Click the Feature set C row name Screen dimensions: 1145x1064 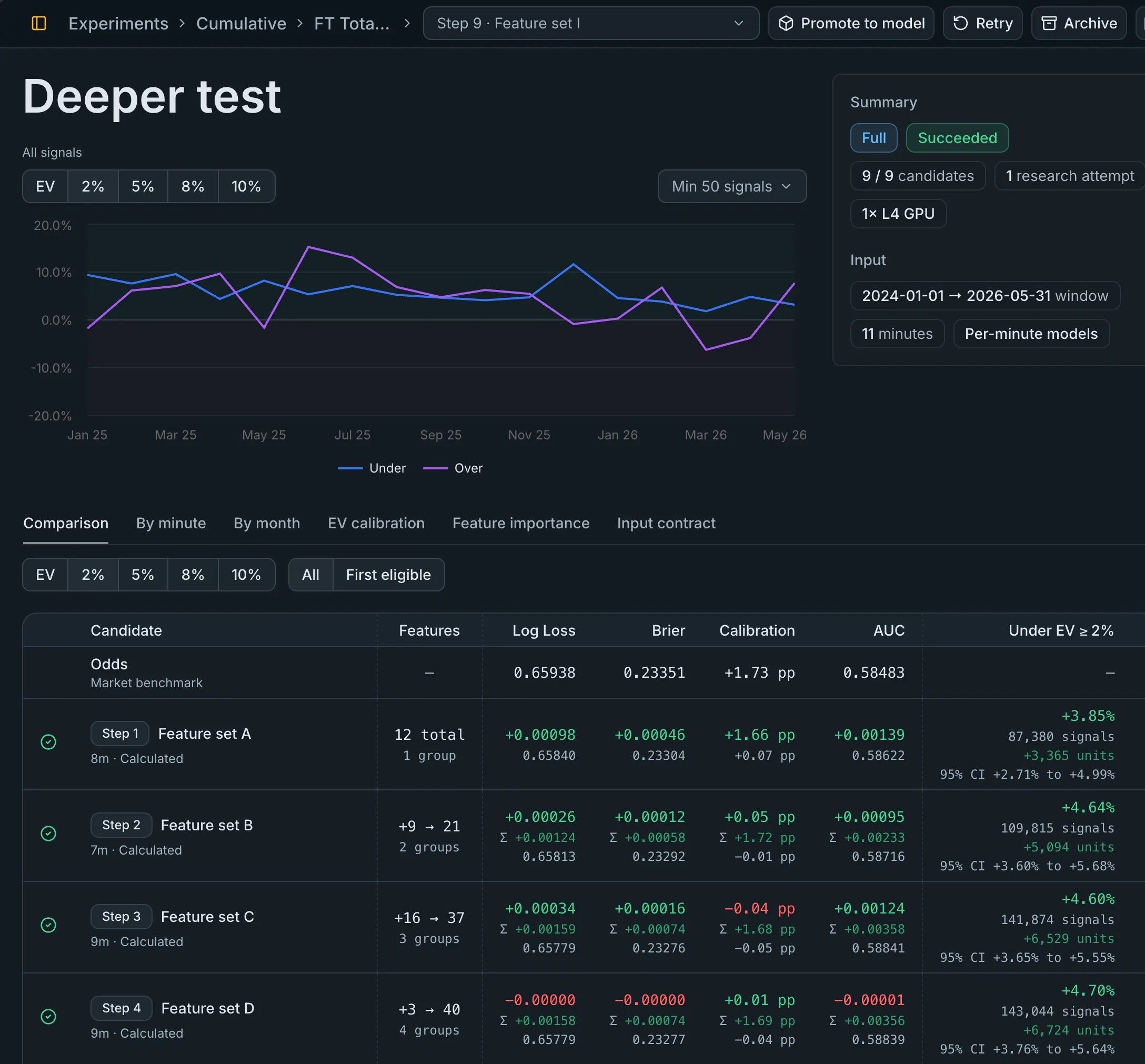(207, 916)
